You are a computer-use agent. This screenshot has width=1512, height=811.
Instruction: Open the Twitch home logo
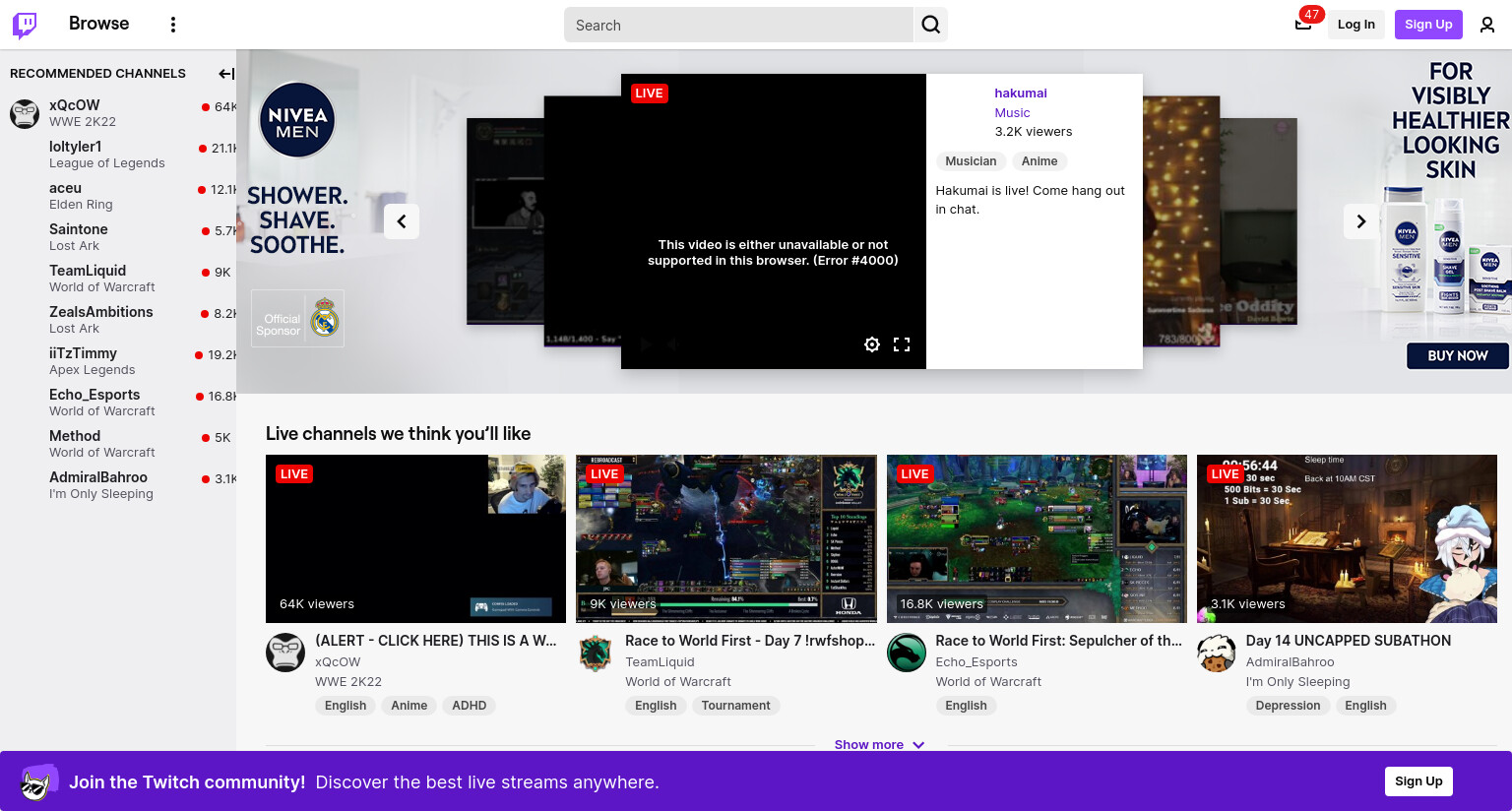(x=25, y=25)
